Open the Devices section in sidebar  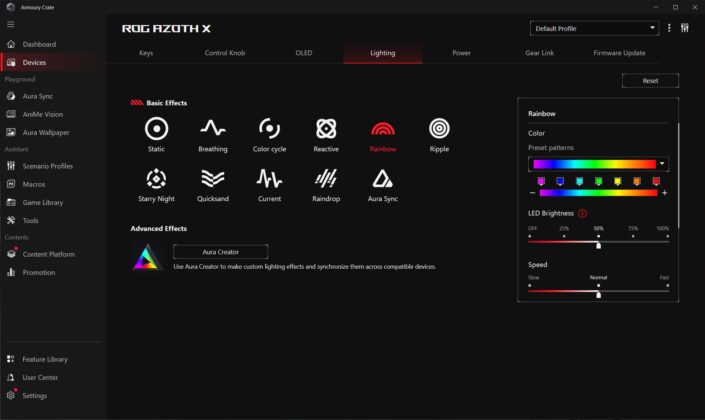click(x=53, y=63)
